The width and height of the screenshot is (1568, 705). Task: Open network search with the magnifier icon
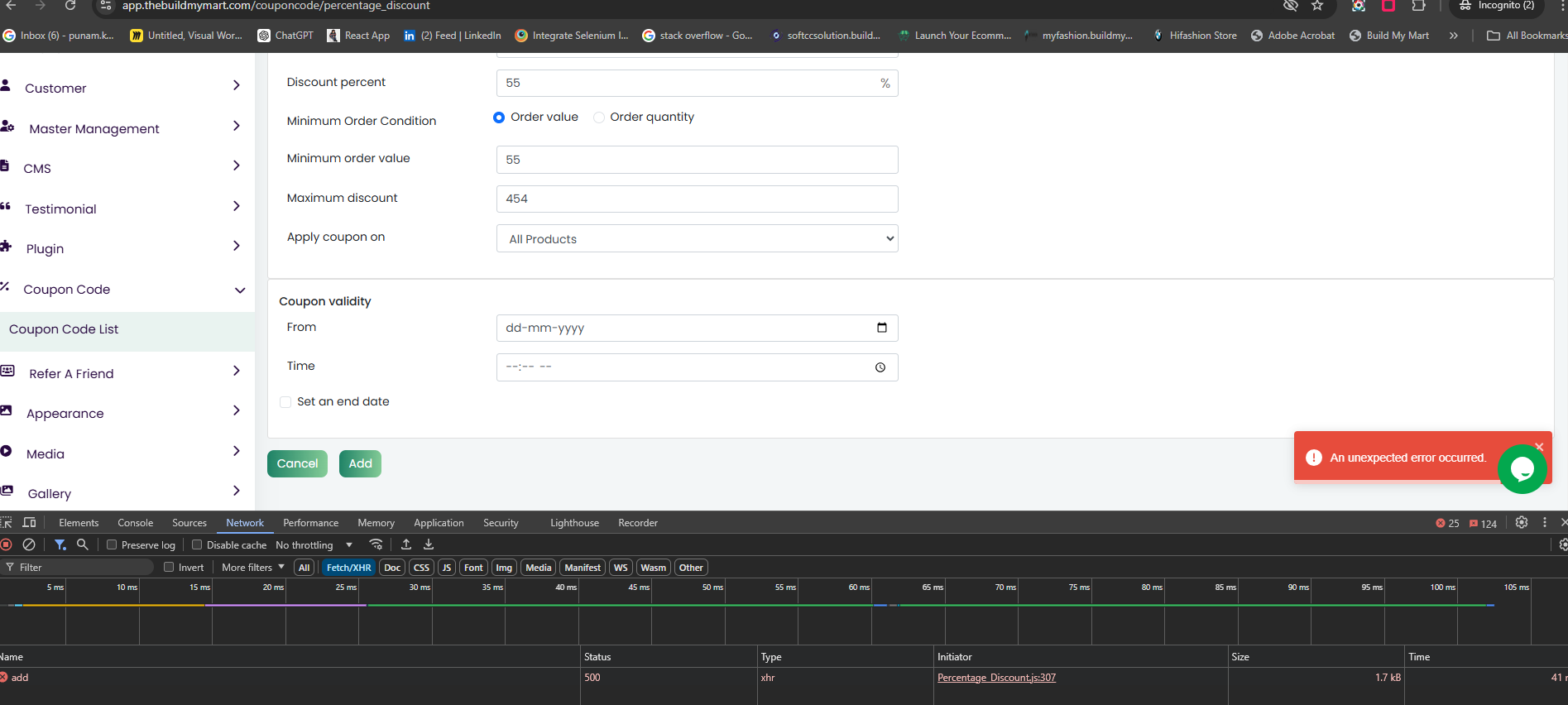pyautogui.click(x=82, y=544)
